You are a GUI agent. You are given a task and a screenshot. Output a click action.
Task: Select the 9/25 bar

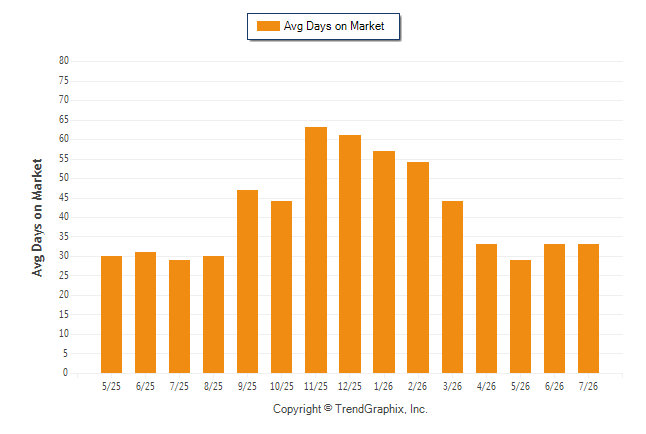click(x=247, y=282)
